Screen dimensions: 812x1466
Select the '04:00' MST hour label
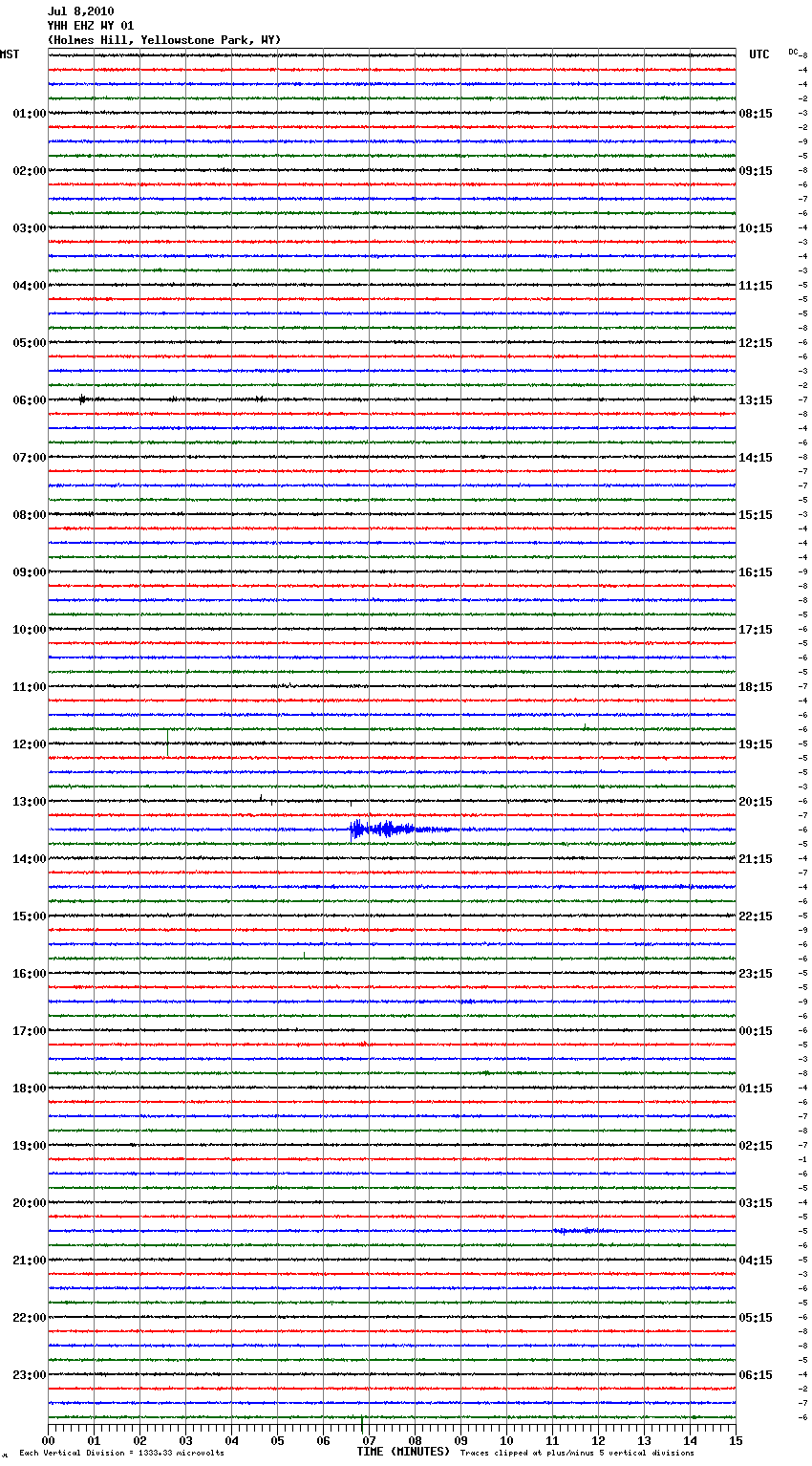[x=30, y=286]
